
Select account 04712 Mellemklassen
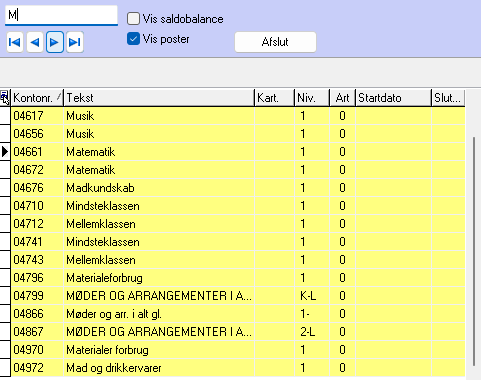[x=238, y=224]
